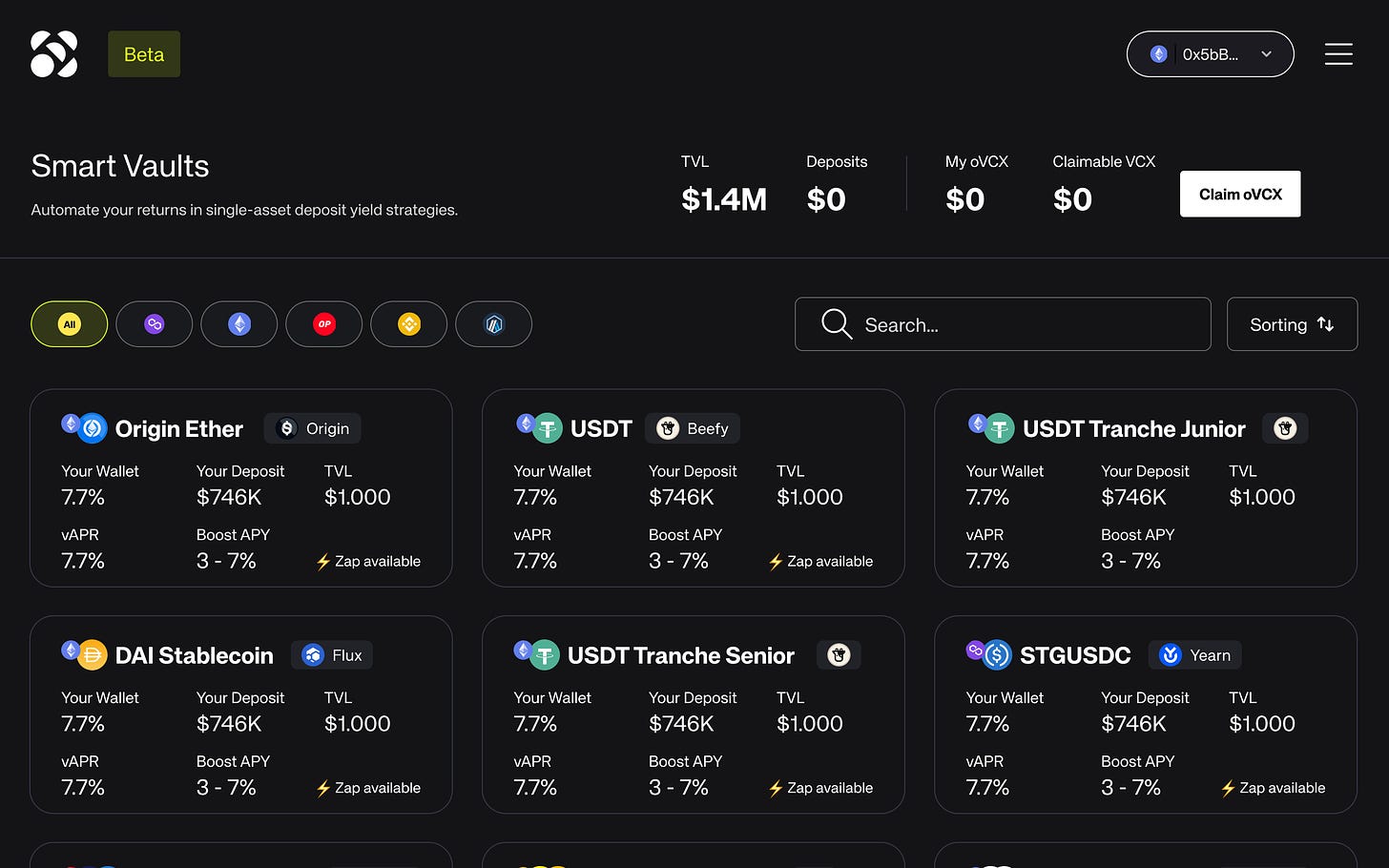The image size is (1389, 868).
Task: Click Zap available on USDT Tranche Senior
Action: click(820, 789)
